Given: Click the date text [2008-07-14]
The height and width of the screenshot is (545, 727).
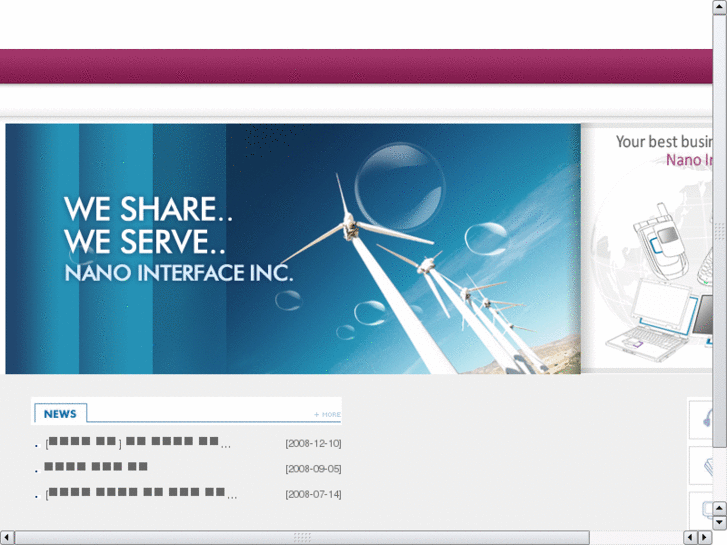Looking at the screenshot, I should pos(313,494).
